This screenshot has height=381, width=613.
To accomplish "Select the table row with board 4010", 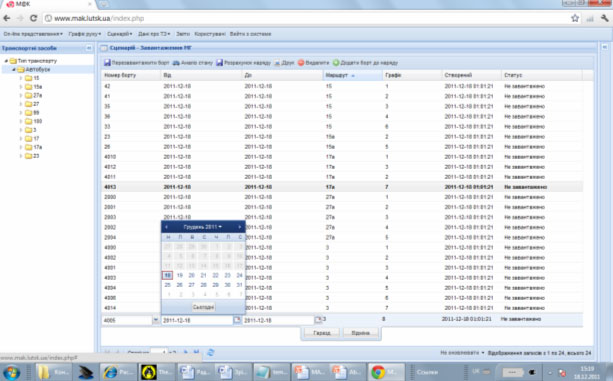I will pyautogui.click(x=342, y=157).
